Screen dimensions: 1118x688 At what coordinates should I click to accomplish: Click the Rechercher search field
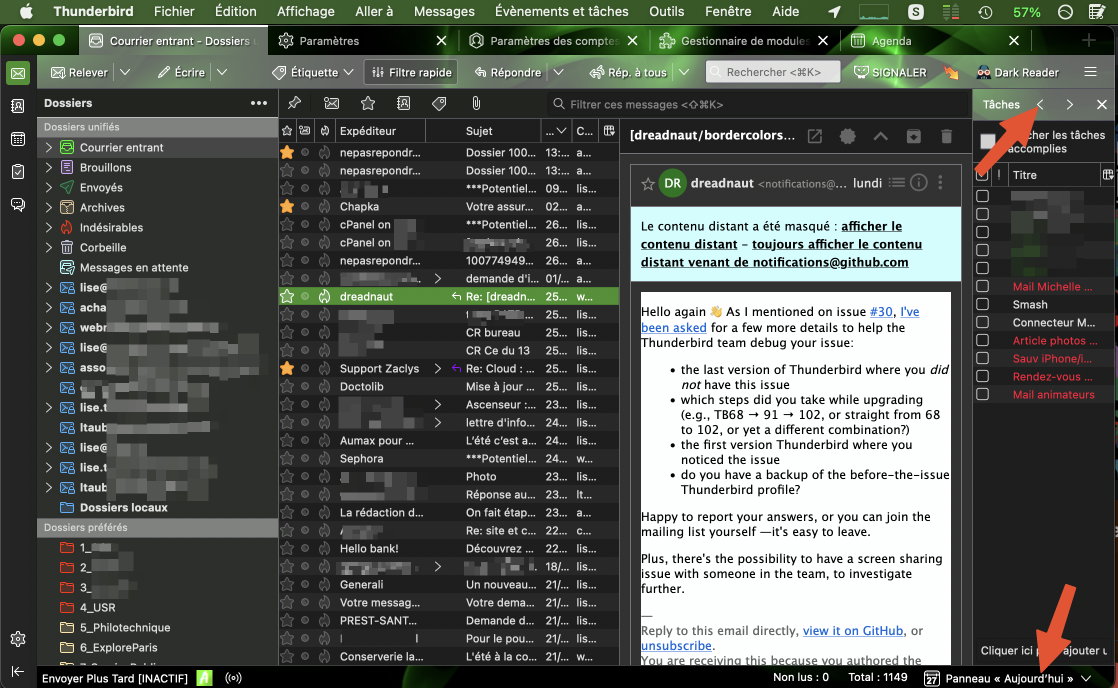click(770, 72)
